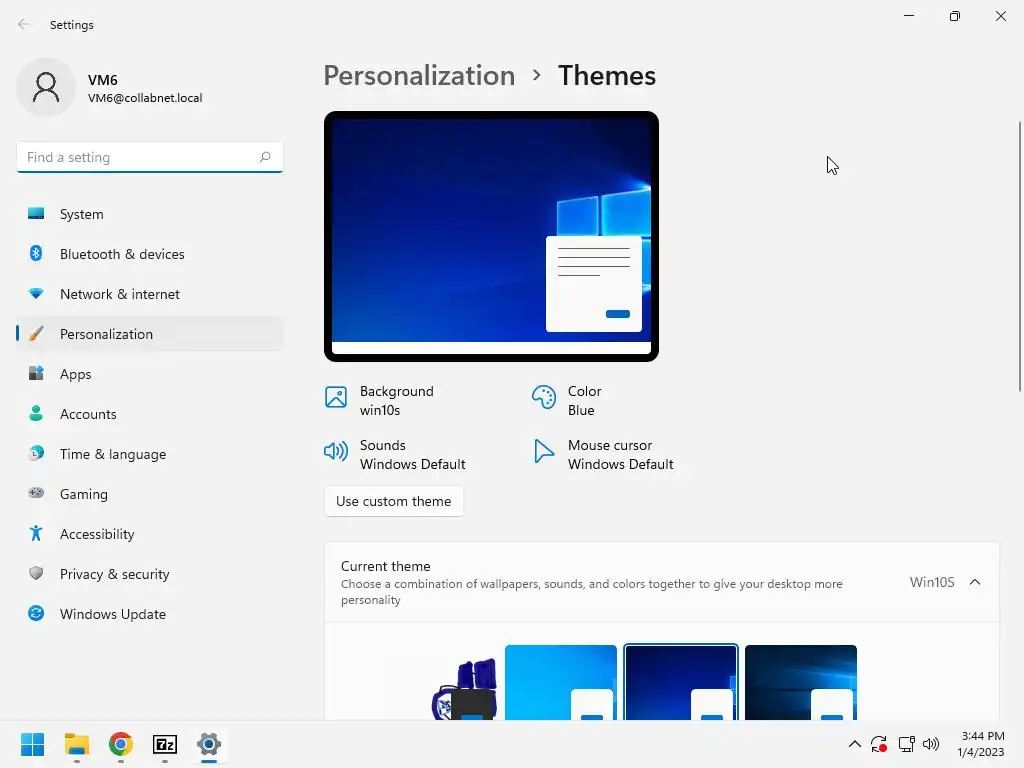This screenshot has height=768, width=1024.
Task: Open Mouse cursor Windows Default setting
Action: pyautogui.click(x=603, y=455)
